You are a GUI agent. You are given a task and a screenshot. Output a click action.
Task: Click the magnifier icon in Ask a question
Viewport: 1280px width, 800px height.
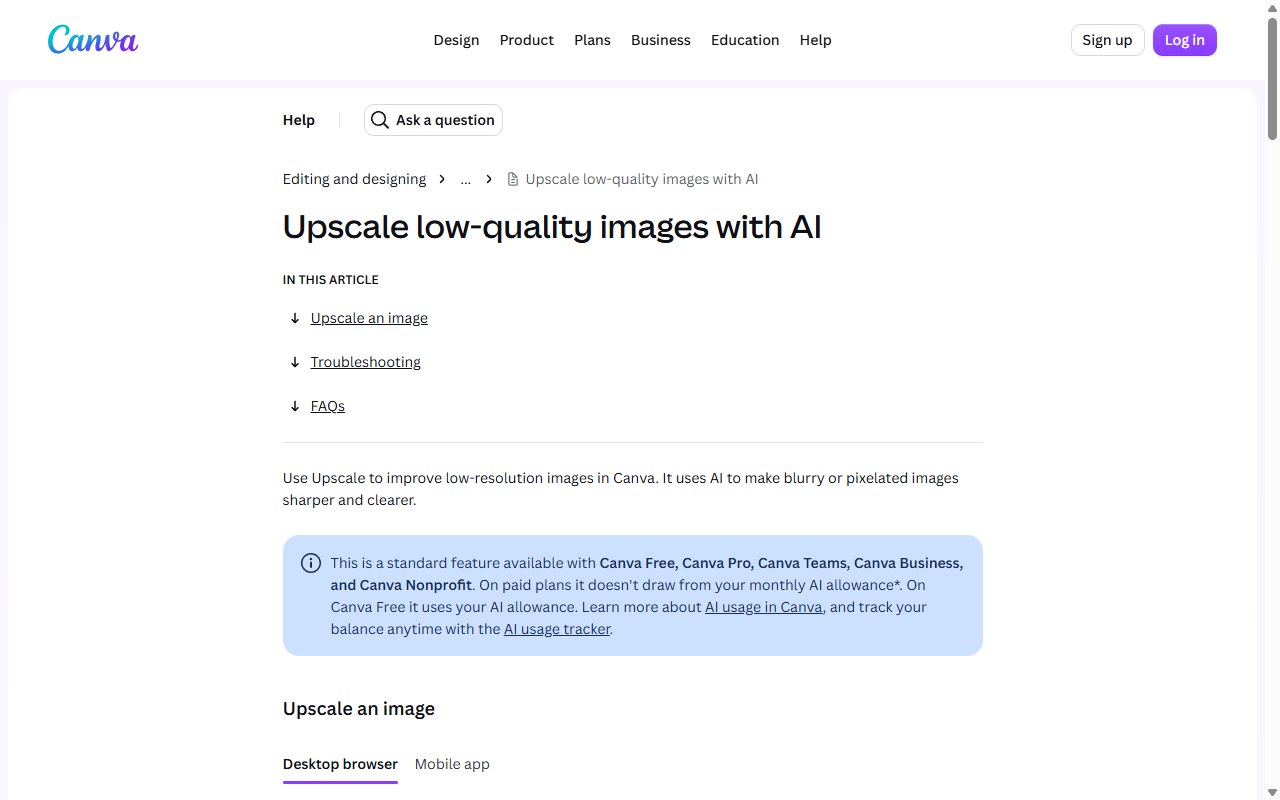[380, 120]
